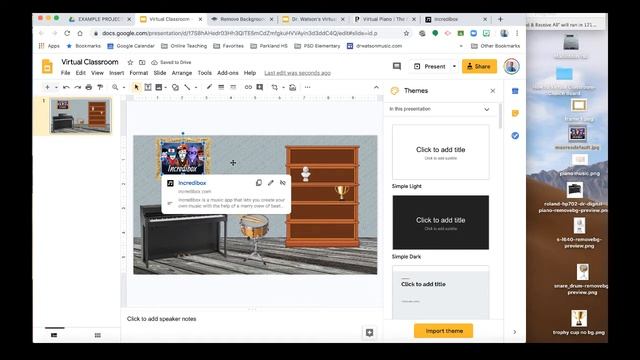
Task: Click the Undo arrow in toolbar
Action: tap(66, 87)
